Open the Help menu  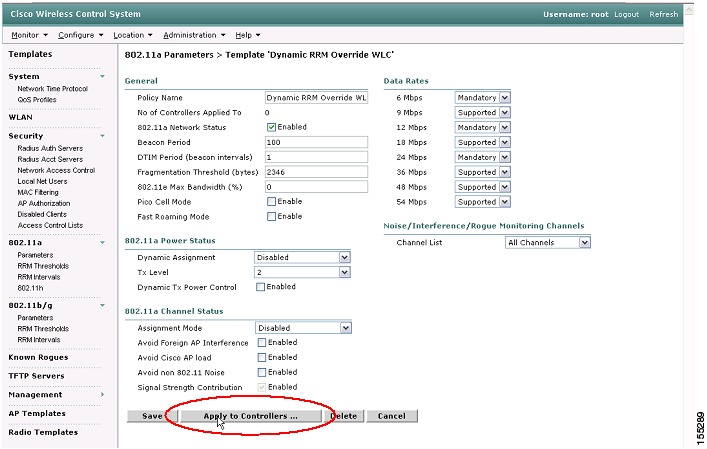pyautogui.click(x=248, y=35)
